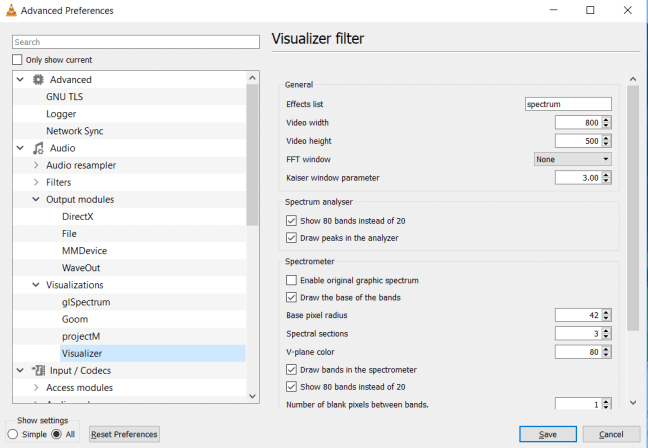Open the Network Sync settings item

(x=74, y=131)
